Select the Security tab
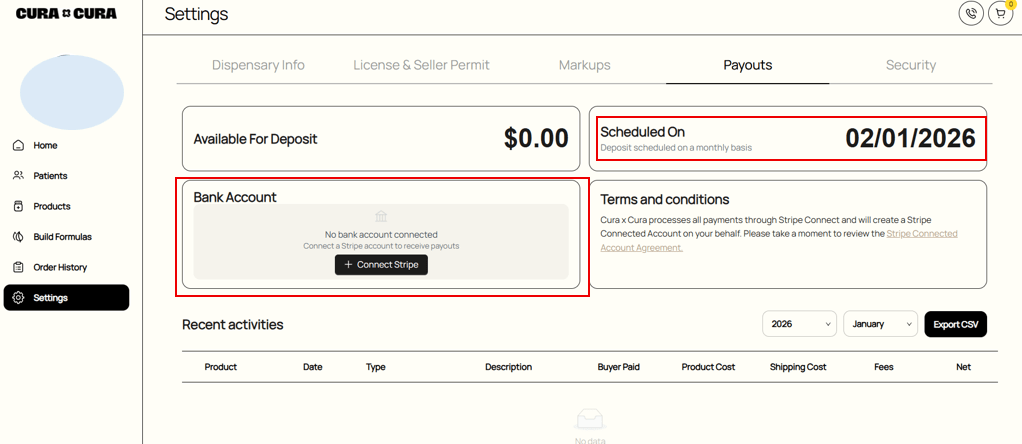1022x444 pixels. click(910, 65)
